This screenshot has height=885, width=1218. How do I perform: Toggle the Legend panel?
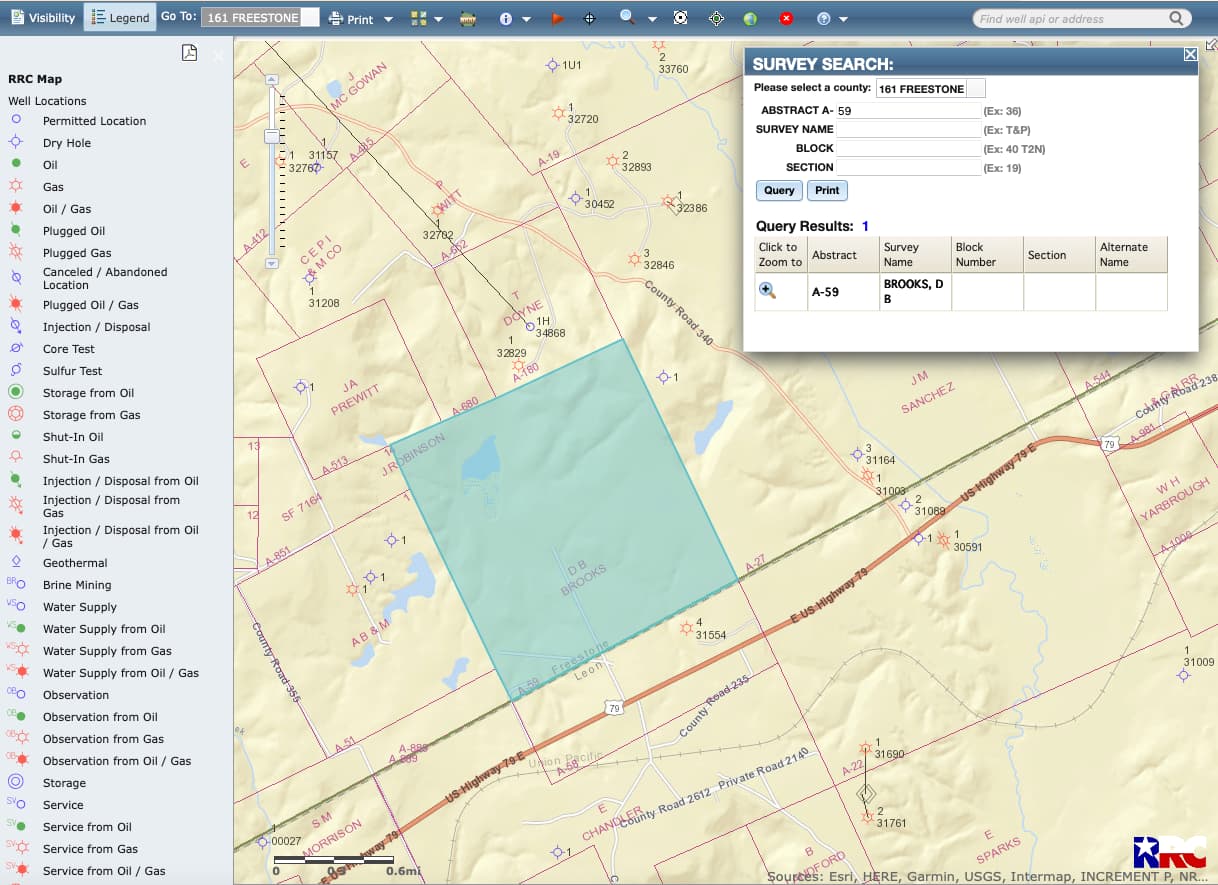click(120, 18)
